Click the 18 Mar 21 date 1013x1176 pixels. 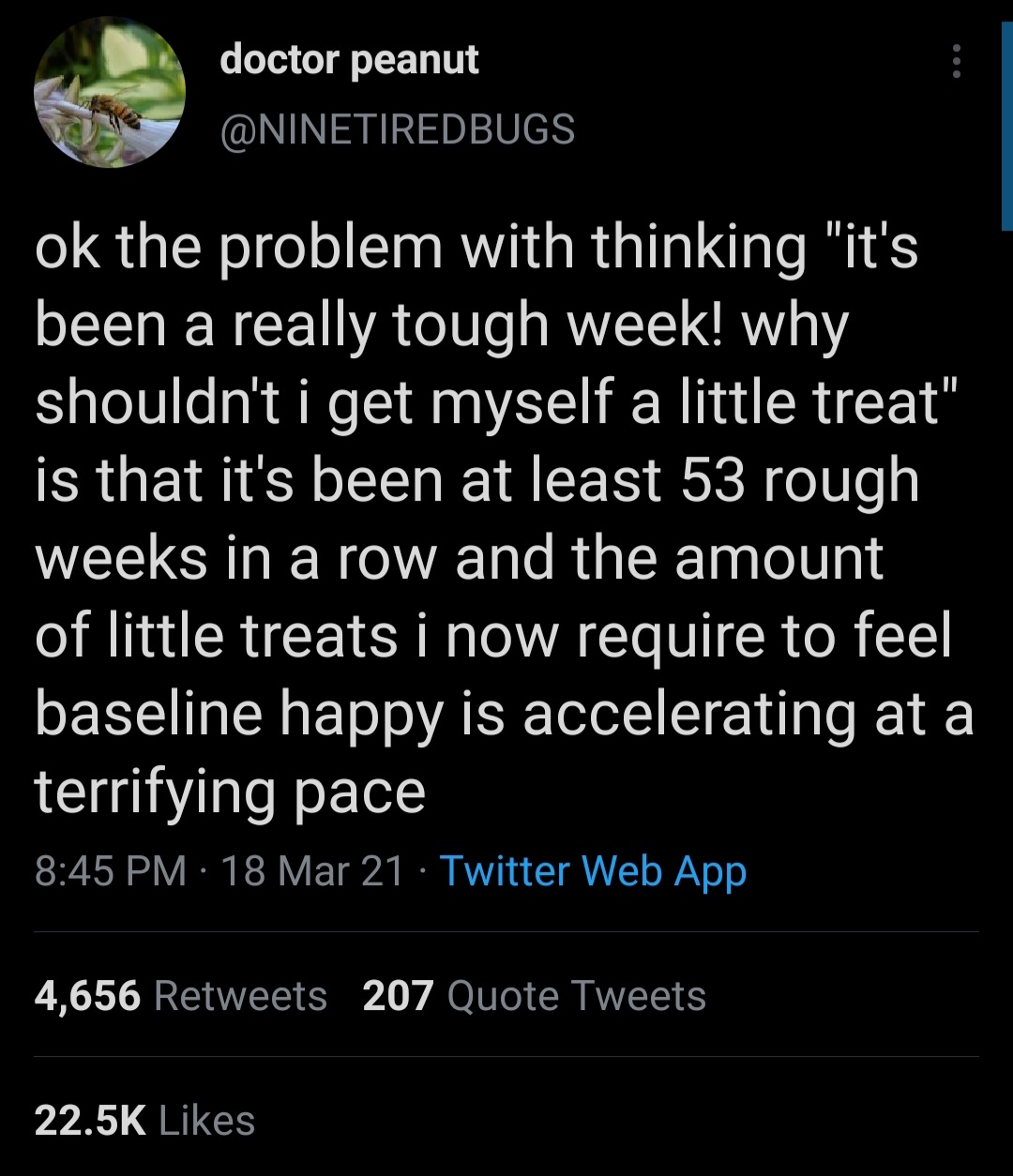pos(312,871)
